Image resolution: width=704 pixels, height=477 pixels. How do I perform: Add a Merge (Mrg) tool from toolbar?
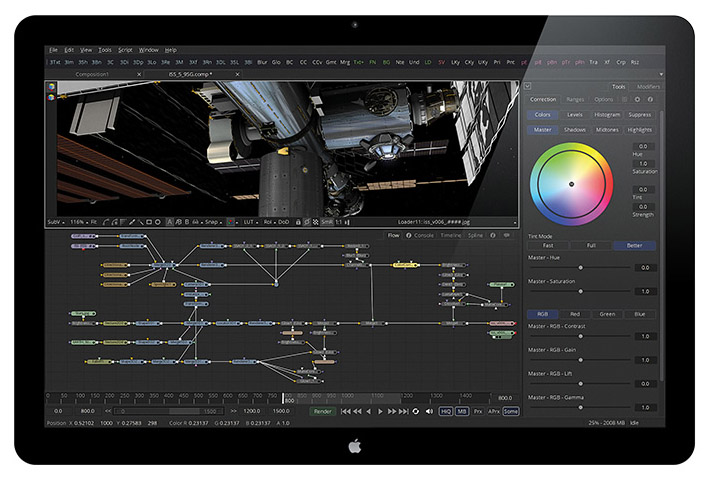click(x=345, y=61)
